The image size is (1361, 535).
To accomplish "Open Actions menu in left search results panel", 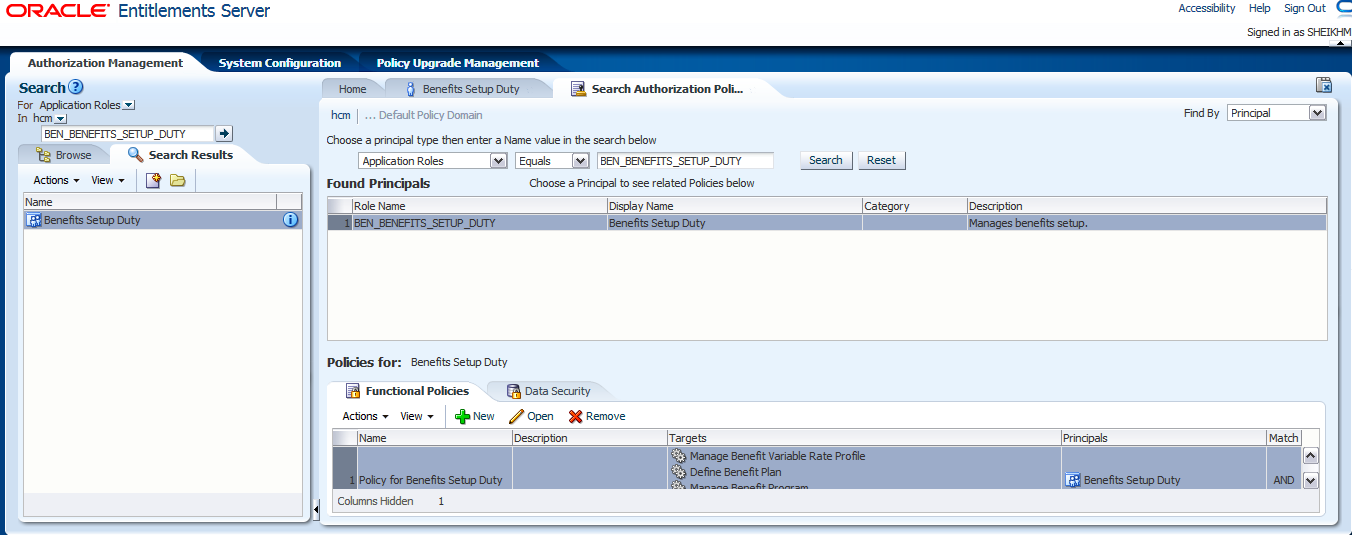I will click(x=56, y=180).
